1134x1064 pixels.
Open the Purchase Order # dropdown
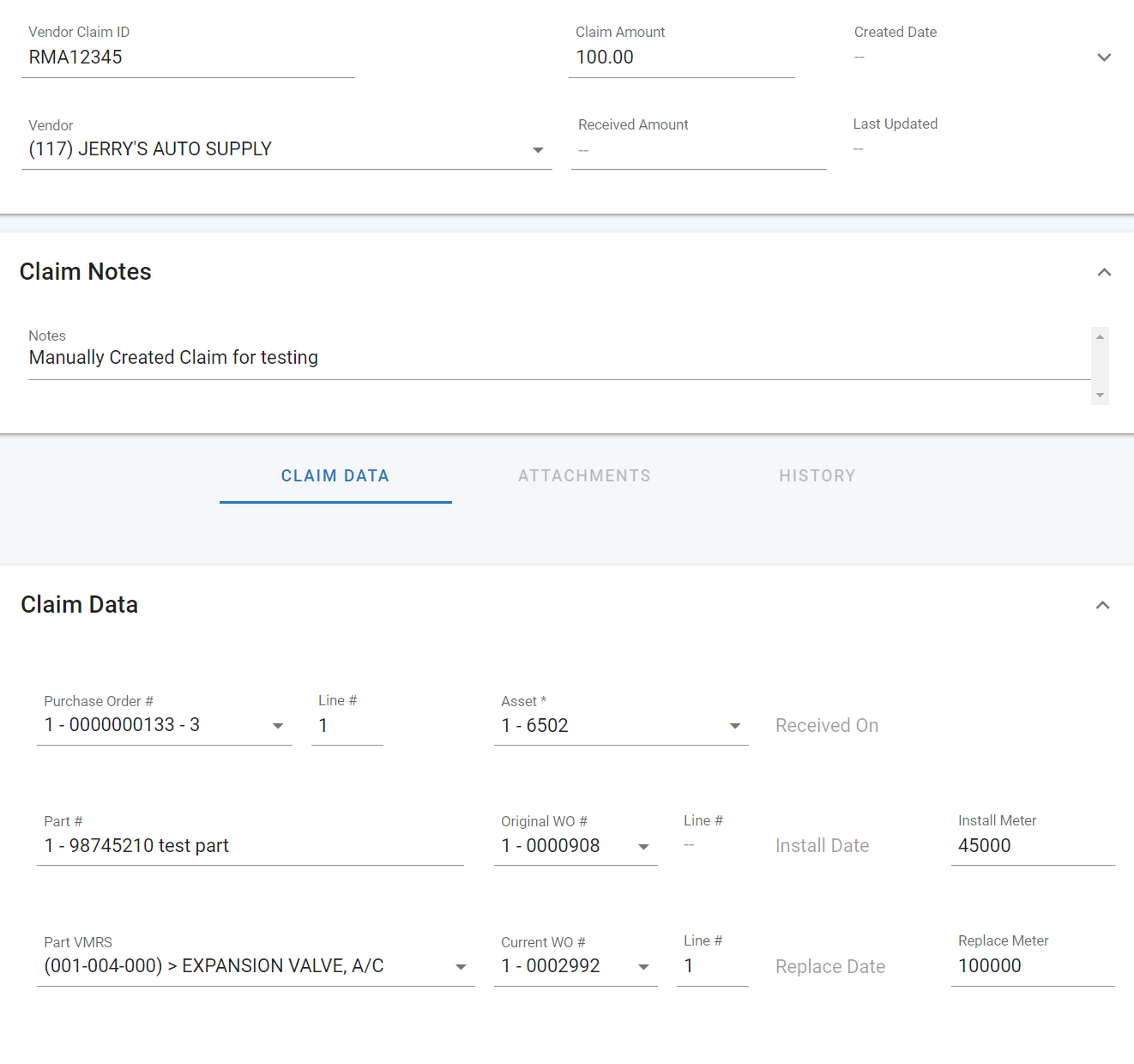278,726
